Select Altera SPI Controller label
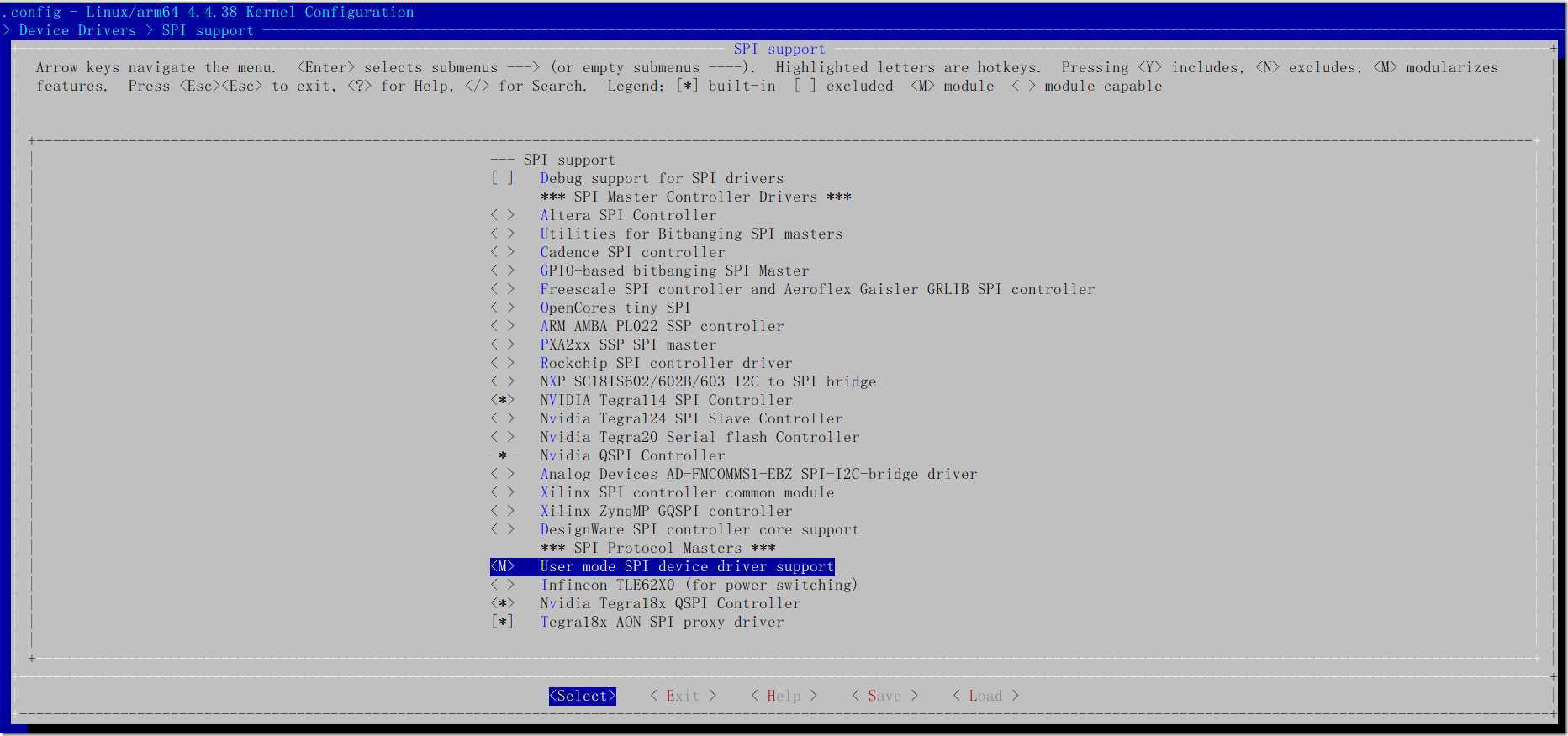The width and height of the screenshot is (1568, 736). [x=628, y=215]
